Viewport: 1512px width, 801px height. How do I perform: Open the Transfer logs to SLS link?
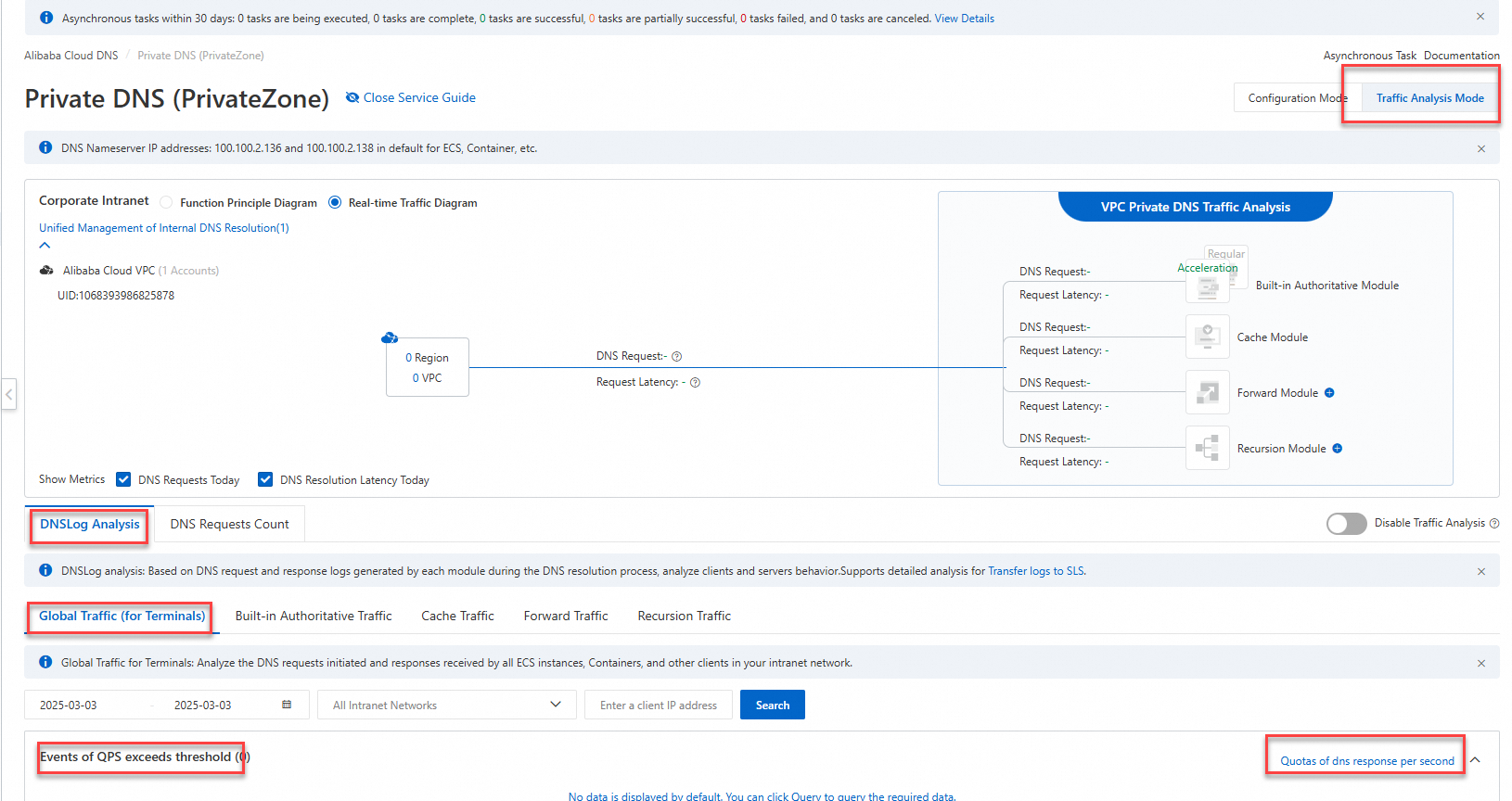(1035, 571)
